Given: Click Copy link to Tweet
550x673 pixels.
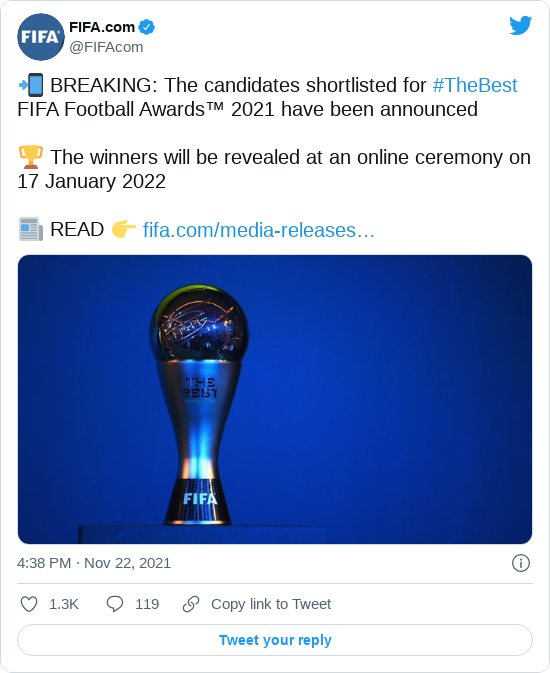Looking at the screenshot, I should coord(271,604).
